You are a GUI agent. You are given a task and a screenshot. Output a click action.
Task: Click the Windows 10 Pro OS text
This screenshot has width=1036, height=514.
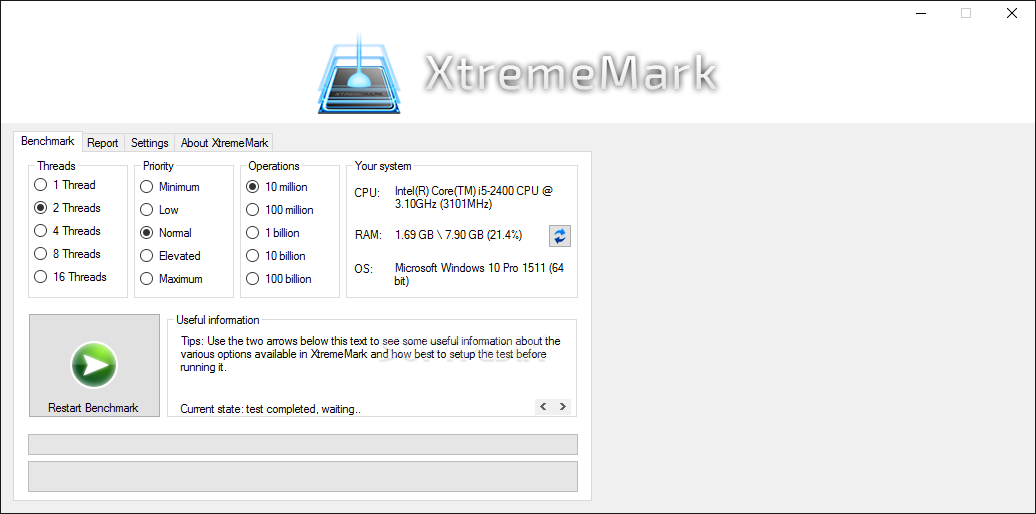tap(479, 275)
